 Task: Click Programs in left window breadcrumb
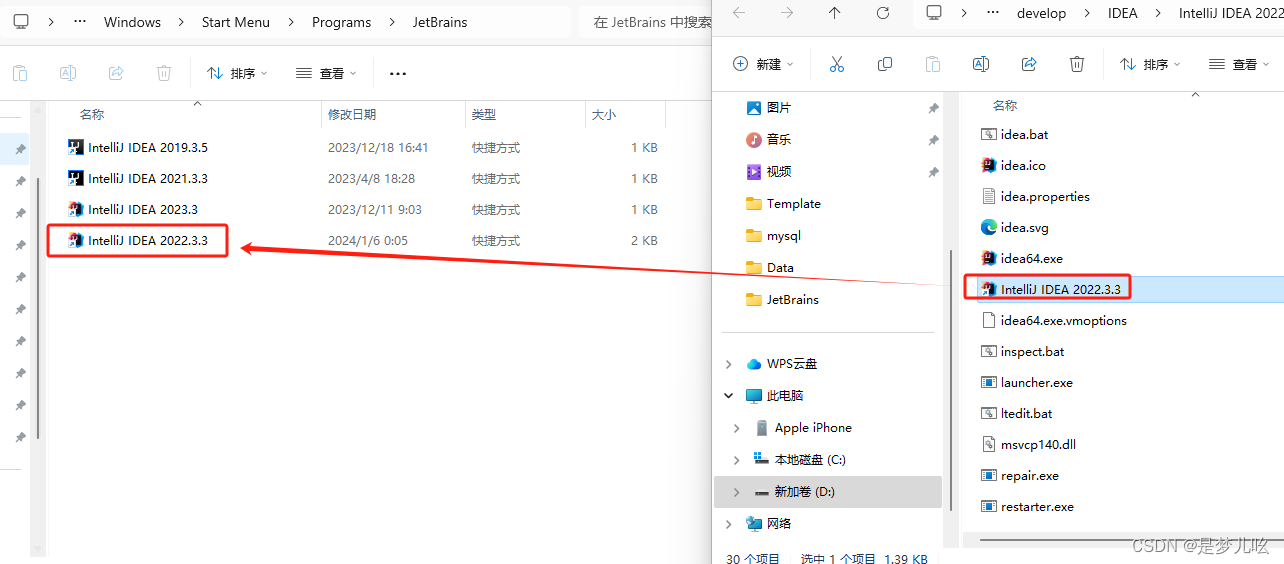pos(341,22)
